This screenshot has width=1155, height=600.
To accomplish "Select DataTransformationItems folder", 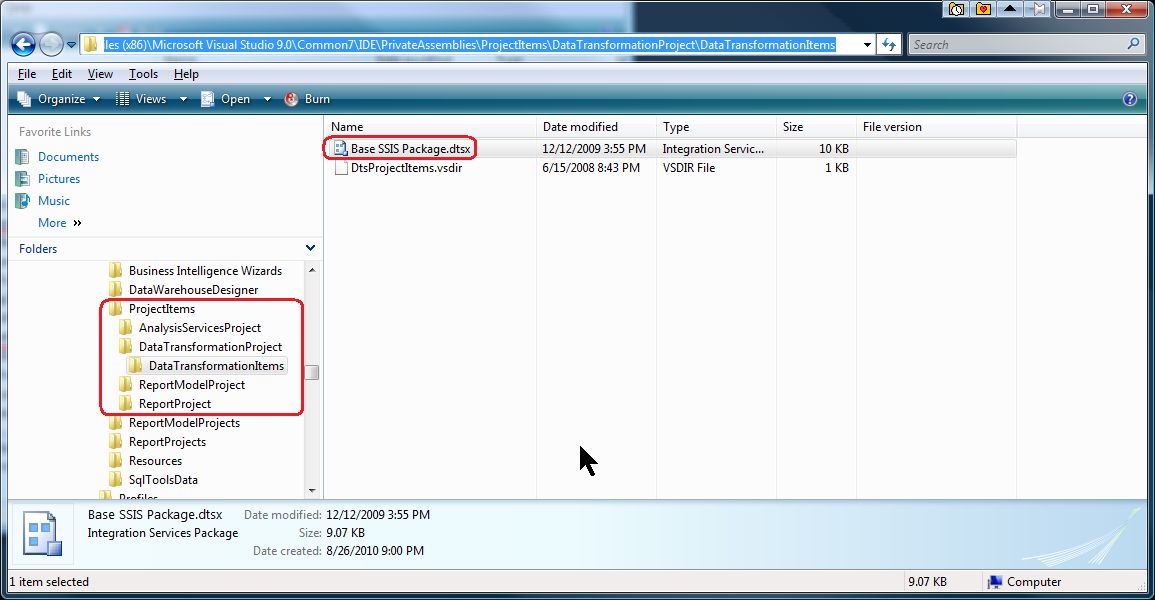I will (216, 366).
